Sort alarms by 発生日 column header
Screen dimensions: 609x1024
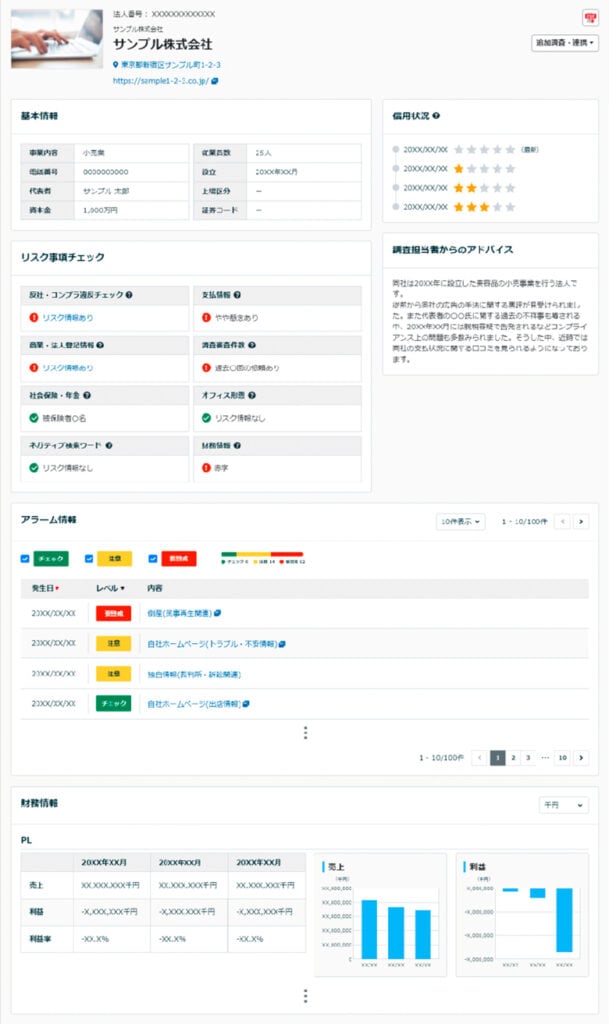click(x=45, y=588)
